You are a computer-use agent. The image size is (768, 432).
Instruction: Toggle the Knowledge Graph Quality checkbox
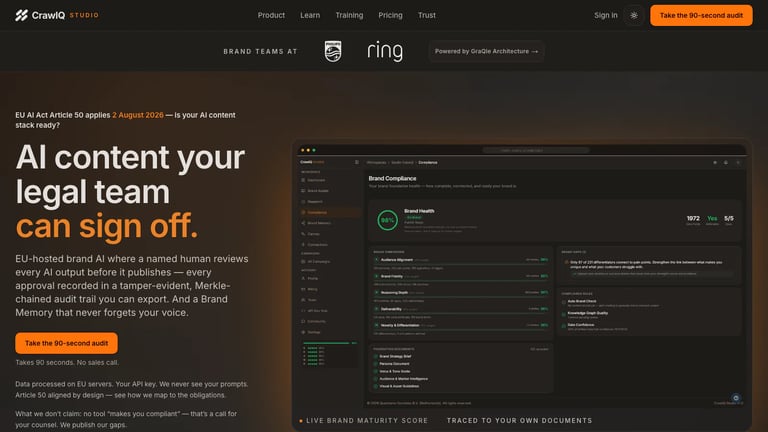(564, 314)
